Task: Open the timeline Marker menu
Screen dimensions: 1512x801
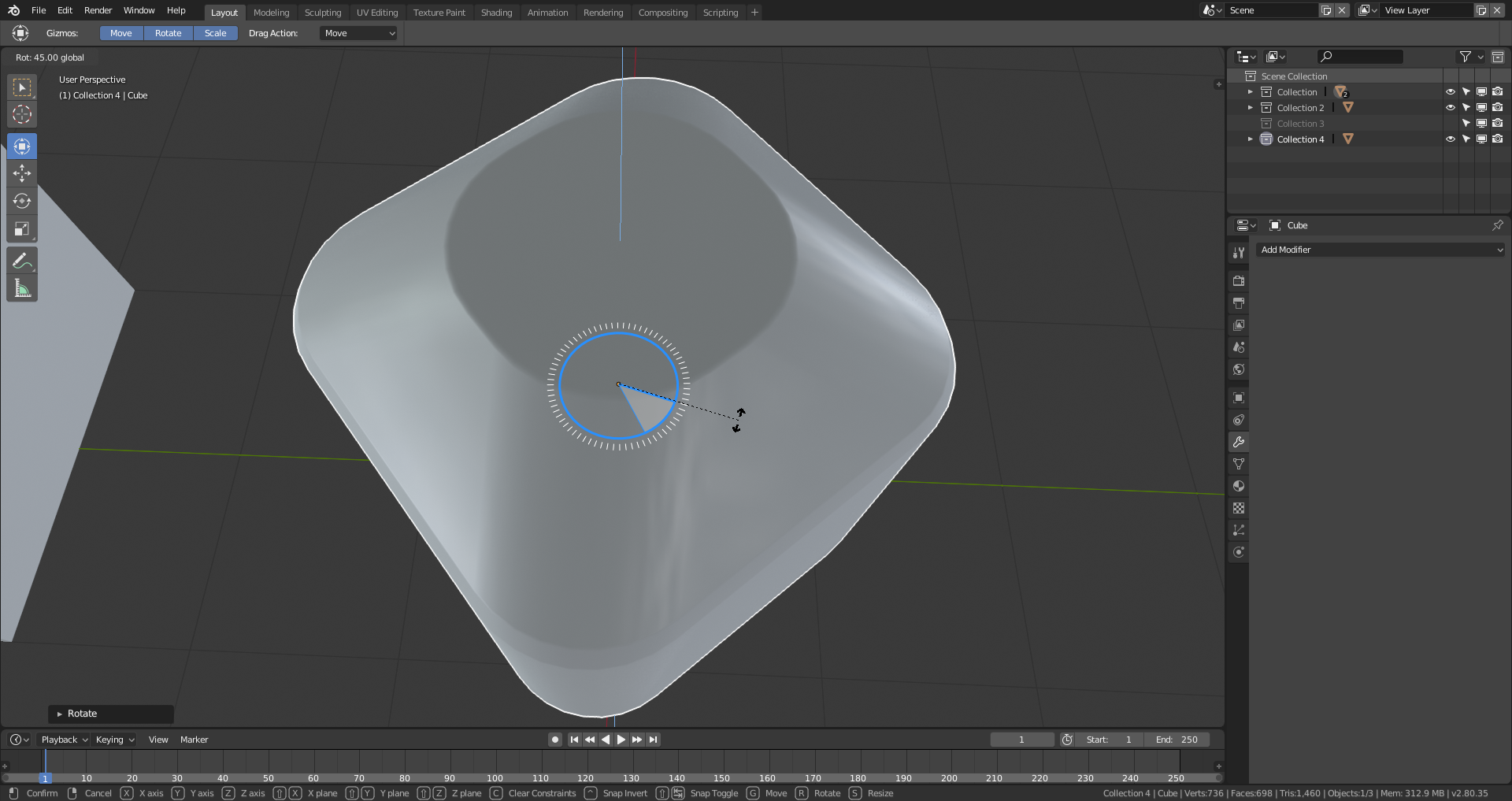Action: (194, 740)
